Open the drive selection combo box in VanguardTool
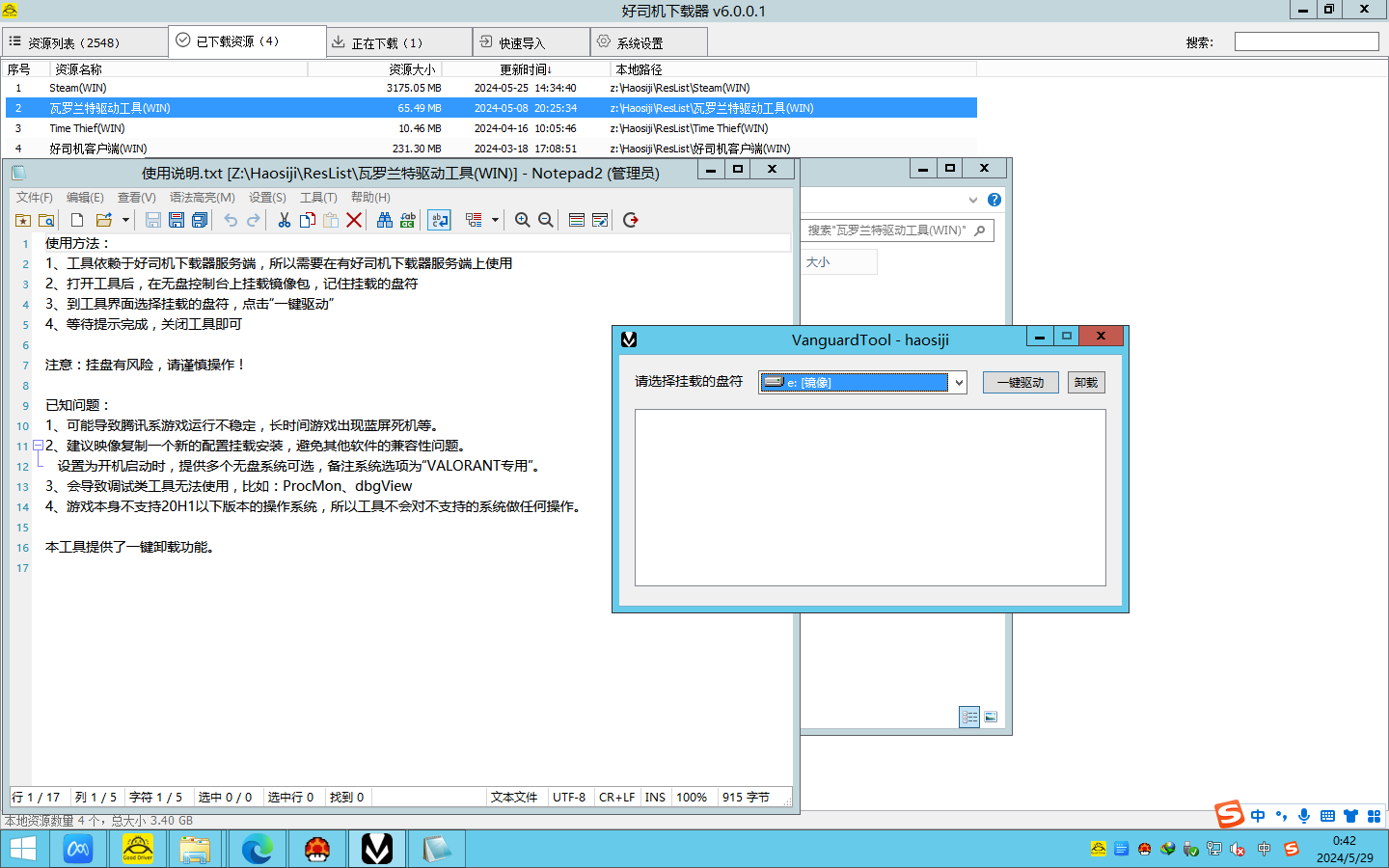 pyautogui.click(x=862, y=383)
